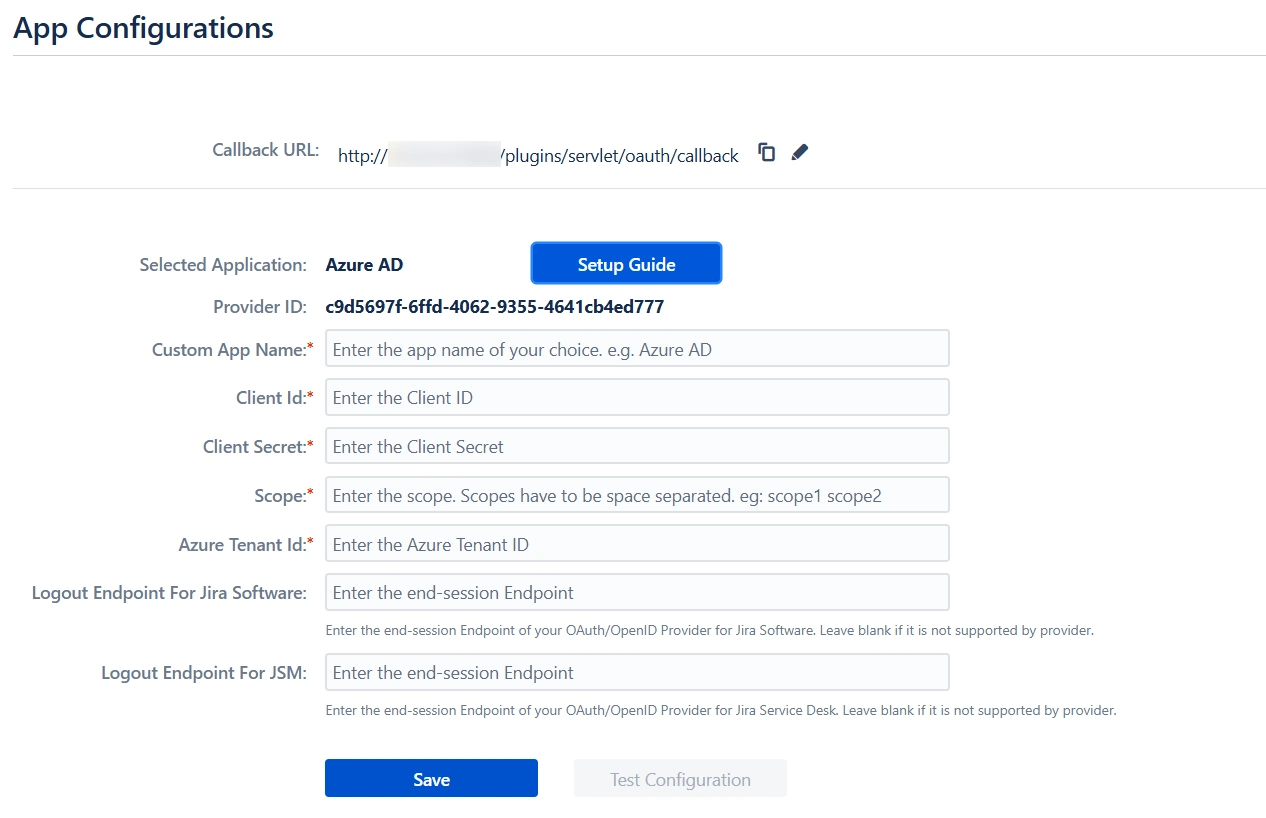This screenshot has height=818, width=1266.
Task: Click the App Configurations heading
Action: (143, 28)
